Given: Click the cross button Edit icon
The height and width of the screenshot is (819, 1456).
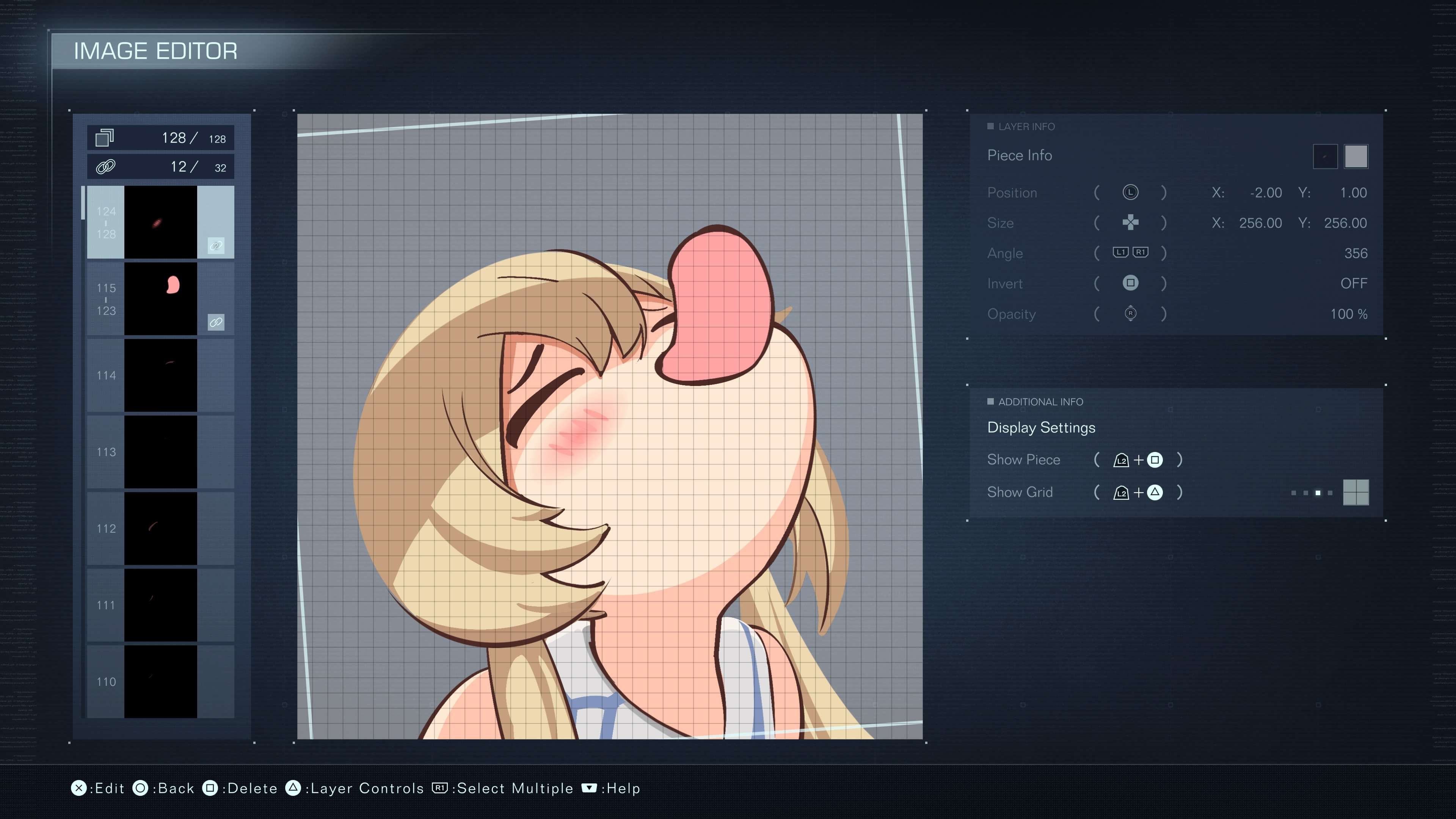Looking at the screenshot, I should pyautogui.click(x=78, y=788).
